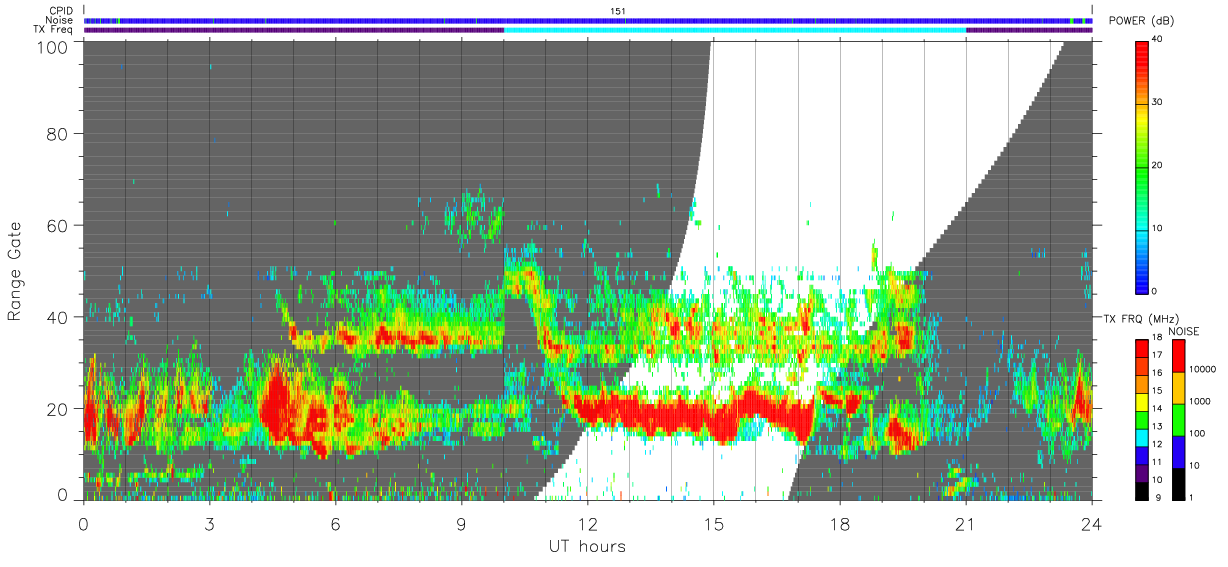Click the 10000 tick on NOISE legend
This screenshot has width=1228, height=567.
(x=1203, y=369)
